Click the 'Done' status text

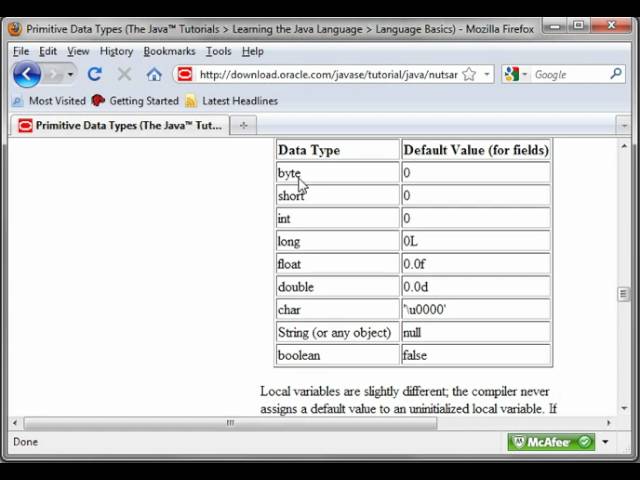pyautogui.click(x=25, y=442)
